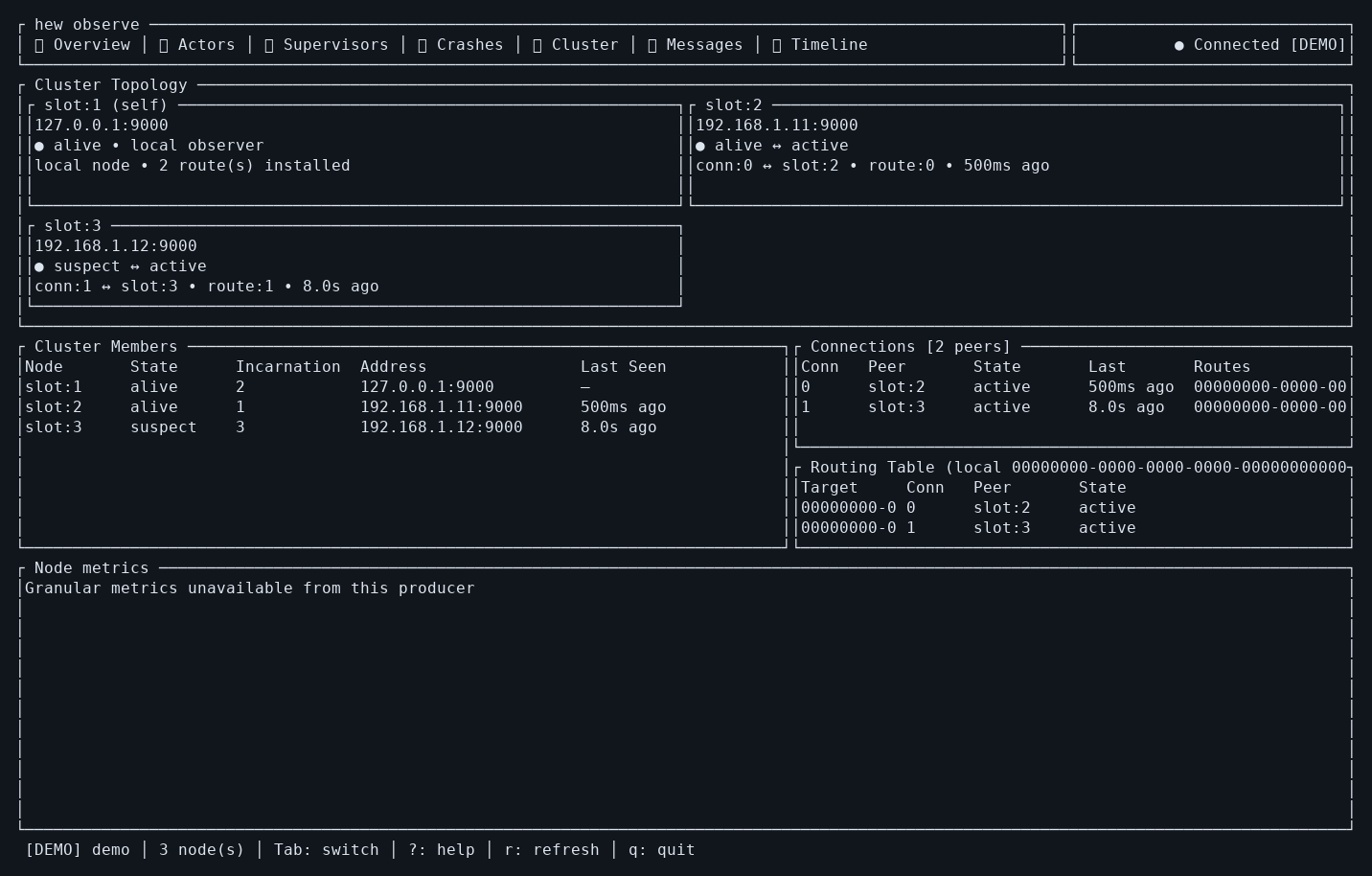Click the alive status dot in slot:1 card

coord(39,146)
